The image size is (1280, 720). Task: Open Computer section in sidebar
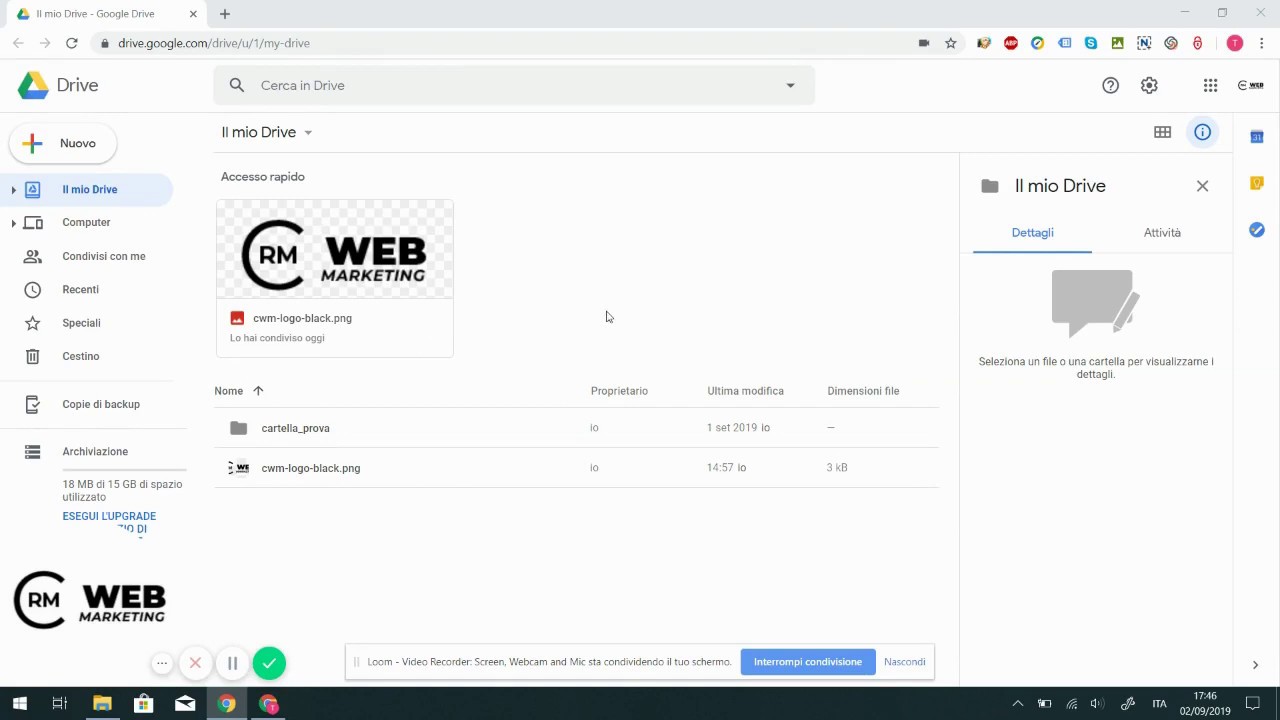tap(86, 222)
